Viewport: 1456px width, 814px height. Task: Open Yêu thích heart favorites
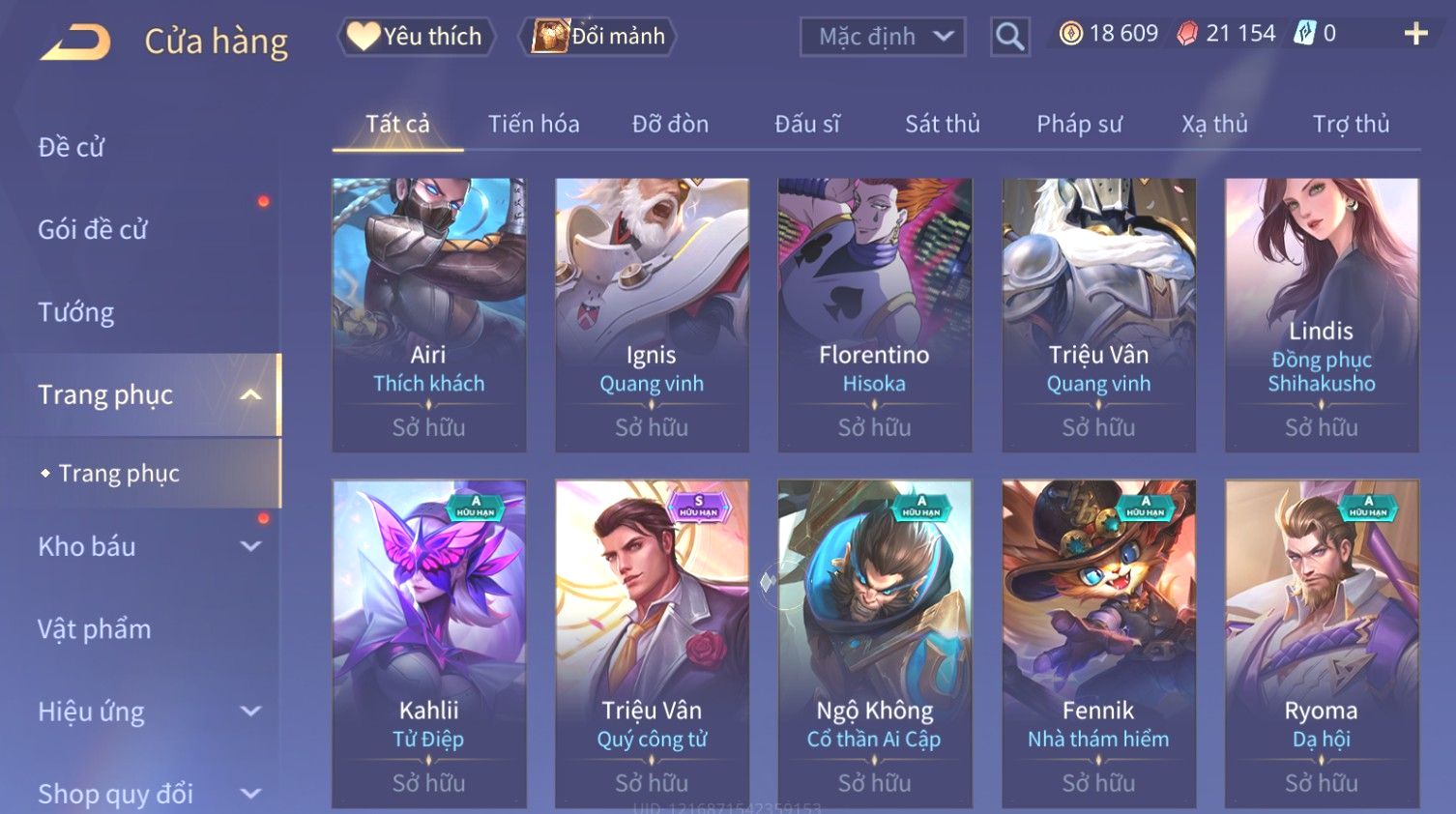[x=416, y=37]
